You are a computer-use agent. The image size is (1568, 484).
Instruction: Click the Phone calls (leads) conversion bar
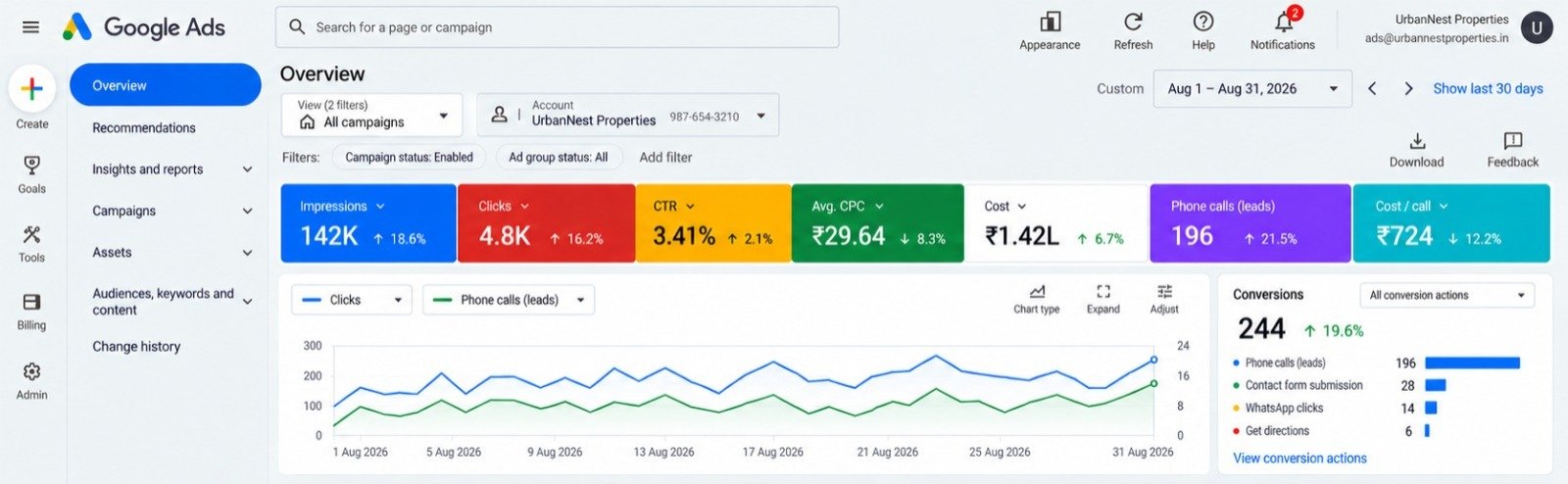tap(1472, 363)
